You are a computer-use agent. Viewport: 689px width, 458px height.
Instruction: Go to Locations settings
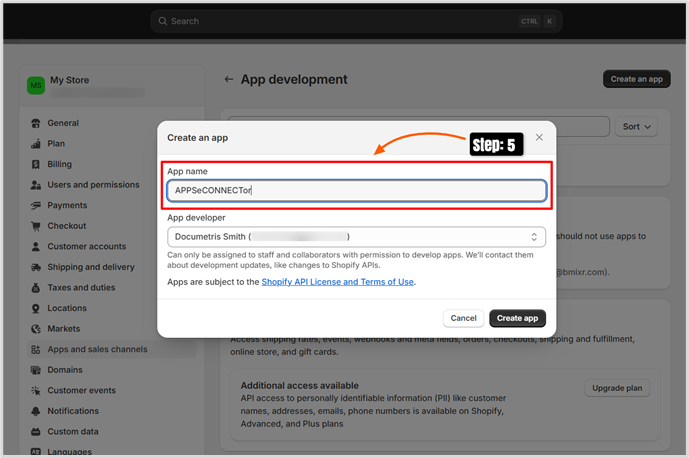click(x=67, y=309)
